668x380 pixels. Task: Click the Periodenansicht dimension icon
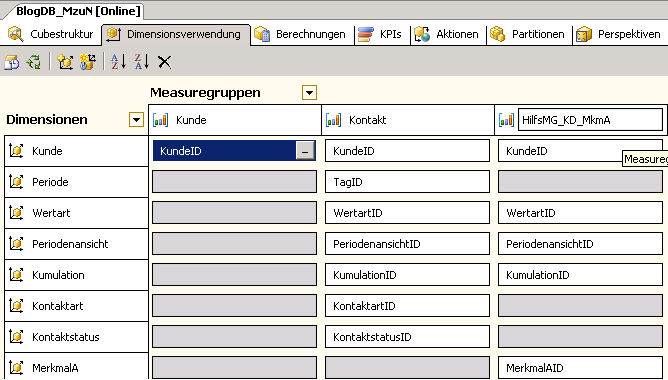coord(16,244)
